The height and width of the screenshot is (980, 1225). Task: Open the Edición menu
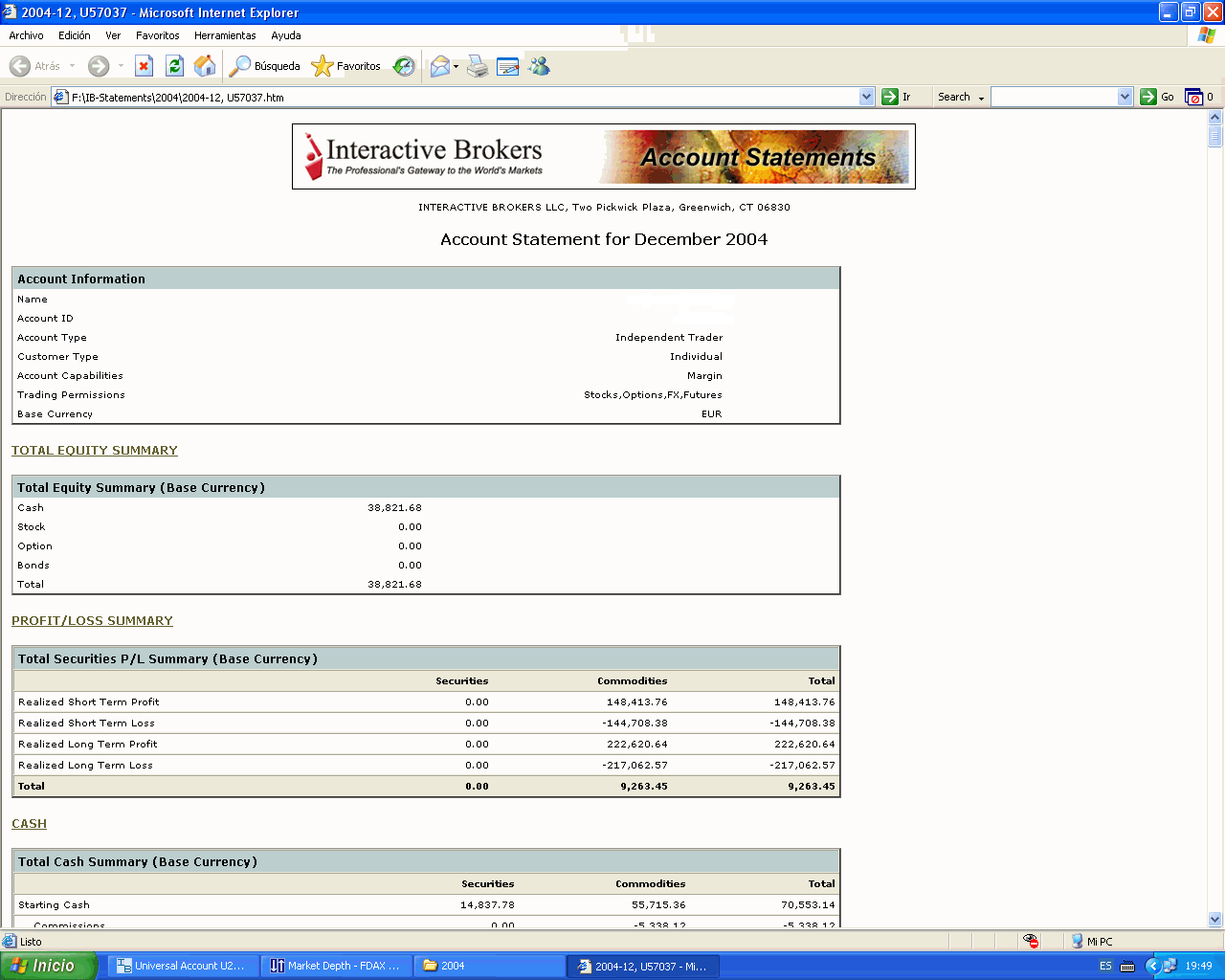pyautogui.click(x=75, y=35)
